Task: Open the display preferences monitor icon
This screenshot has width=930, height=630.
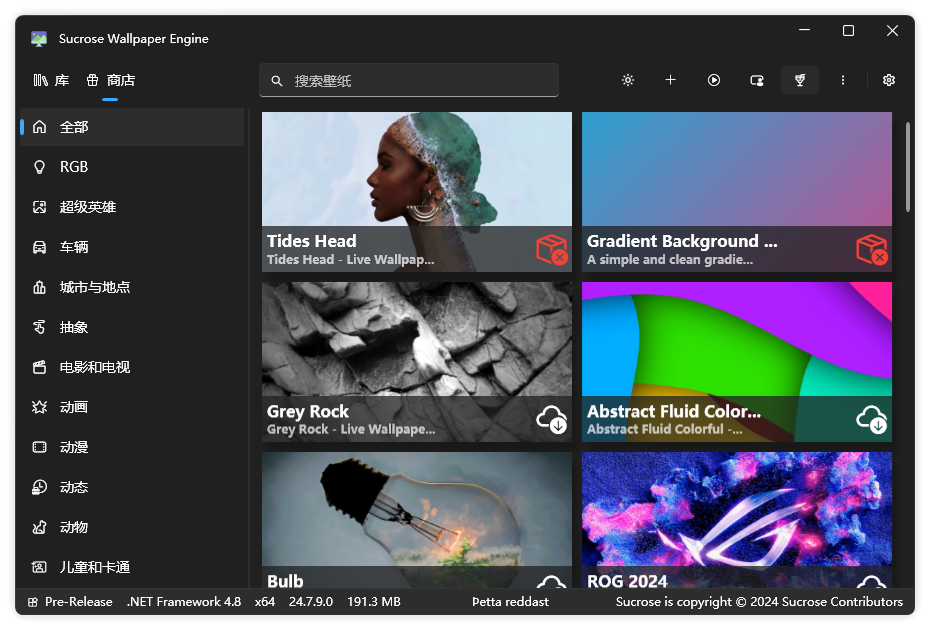Action: 757,80
